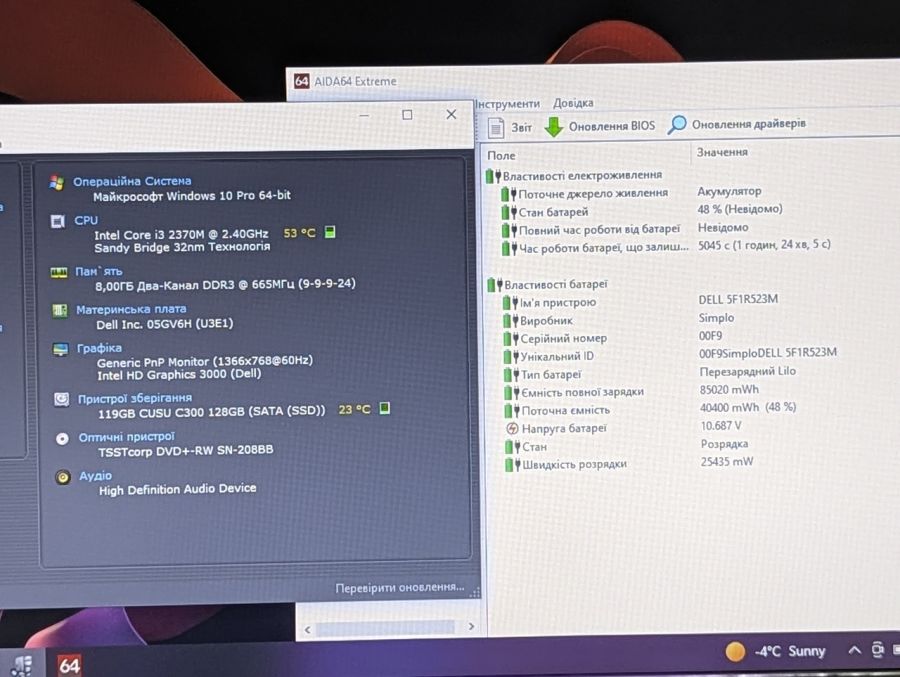Click the AIDA64 Extreme title bar icon

click(x=301, y=81)
